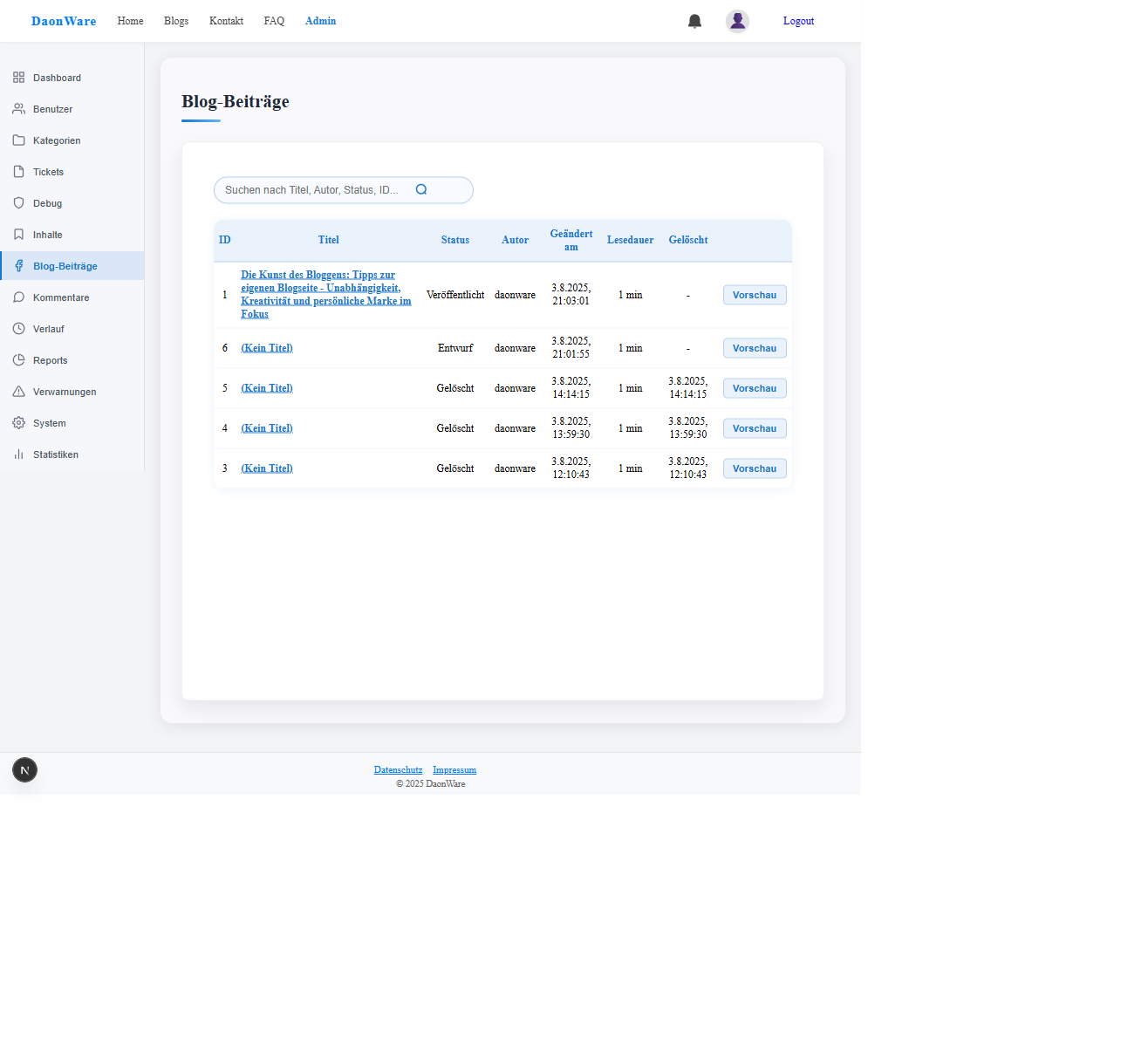The width and height of the screenshot is (1148, 1059).
Task: Click Vorschau for the Entwurf post ID 6
Action: [755, 348]
